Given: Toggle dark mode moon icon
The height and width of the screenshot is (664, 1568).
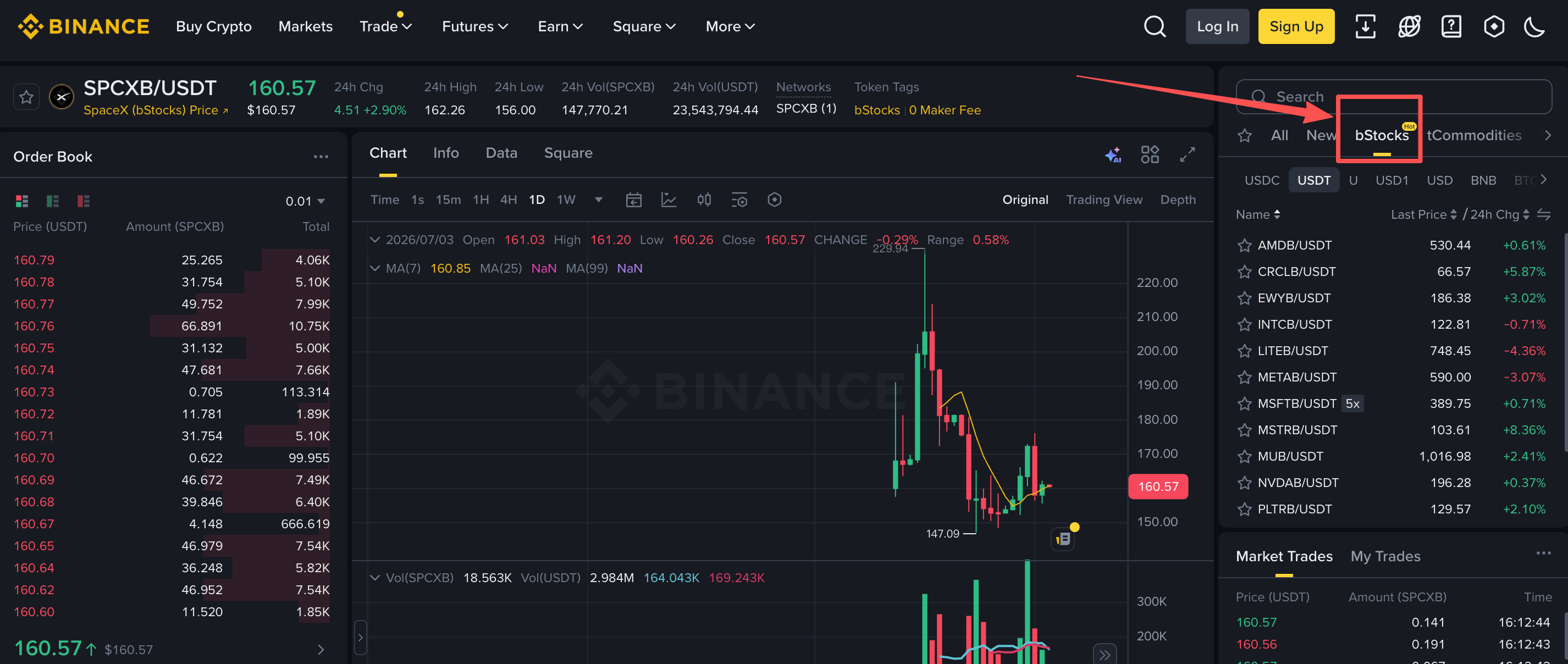Looking at the screenshot, I should pyautogui.click(x=1534, y=26).
